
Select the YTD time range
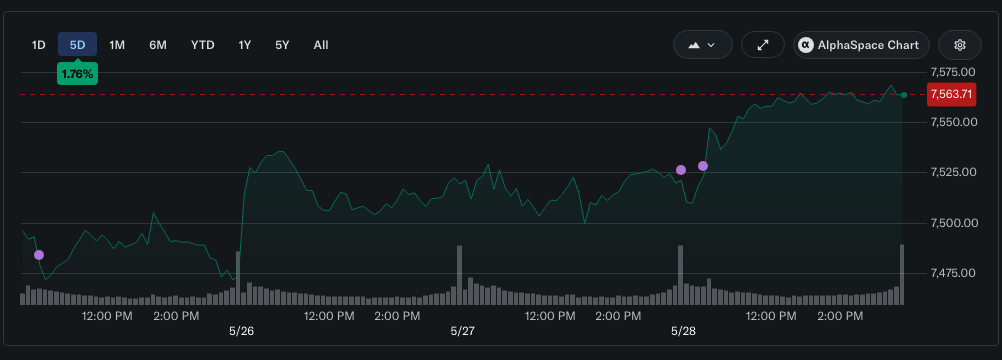coord(203,45)
